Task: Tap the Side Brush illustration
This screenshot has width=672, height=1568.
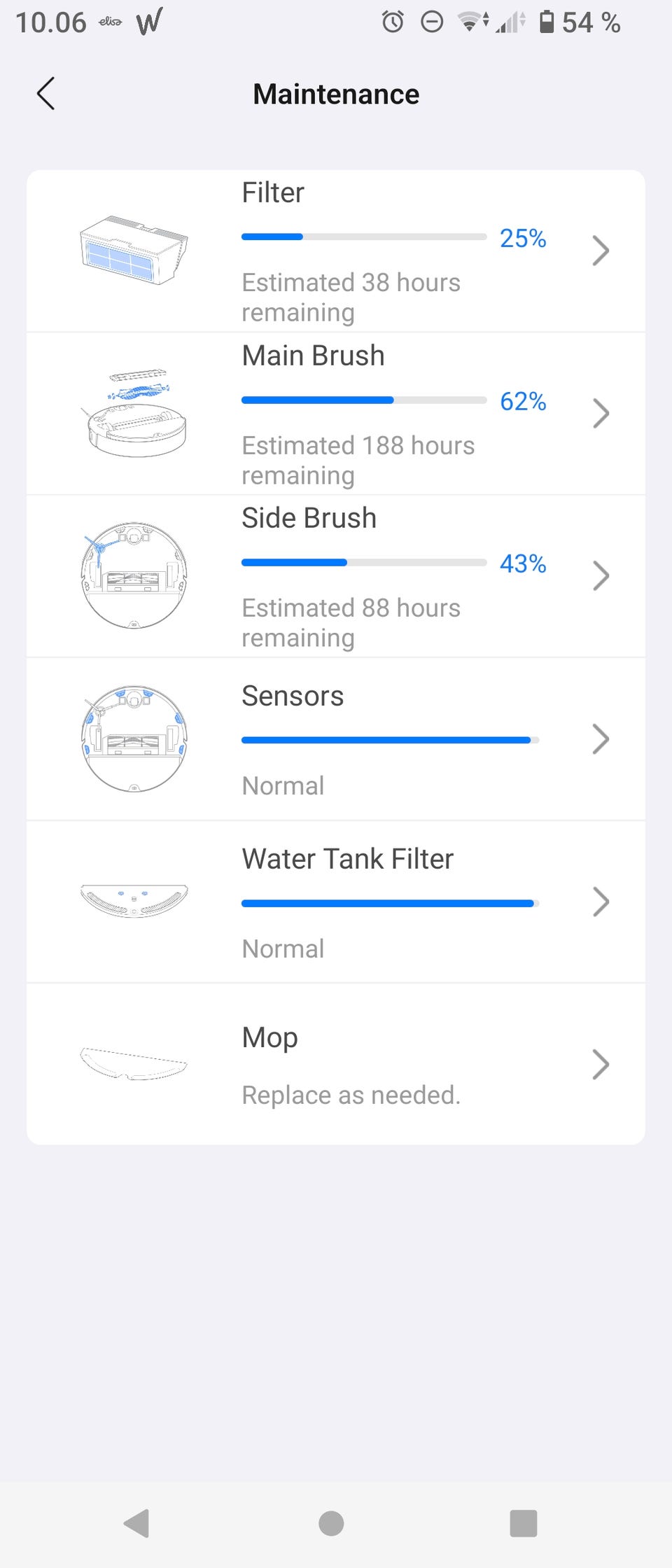Action: pos(134,575)
